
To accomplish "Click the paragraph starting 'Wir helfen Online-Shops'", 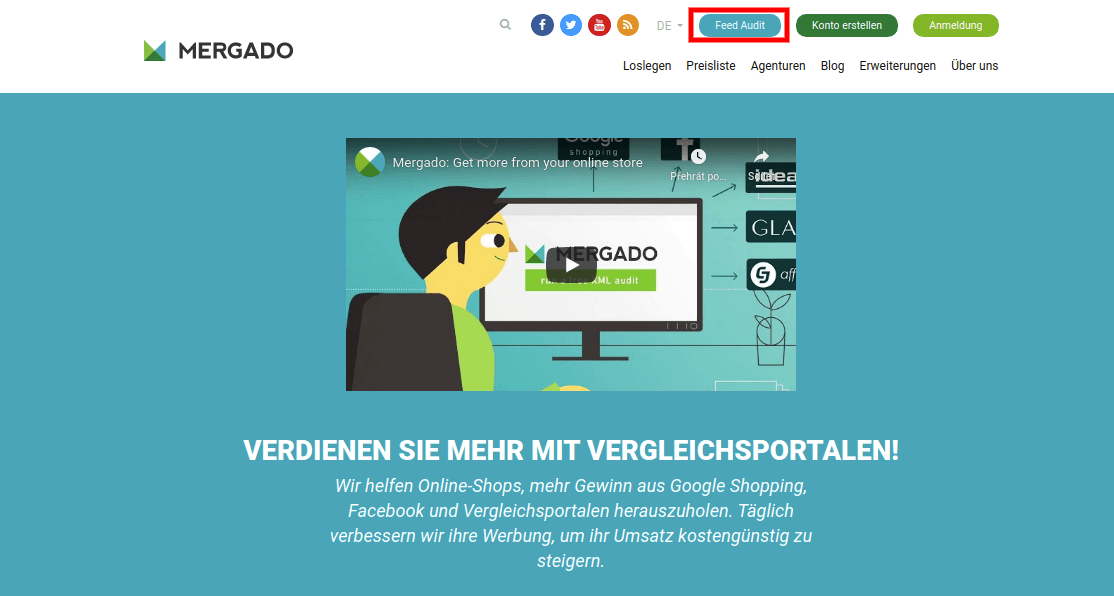I will [571, 524].
